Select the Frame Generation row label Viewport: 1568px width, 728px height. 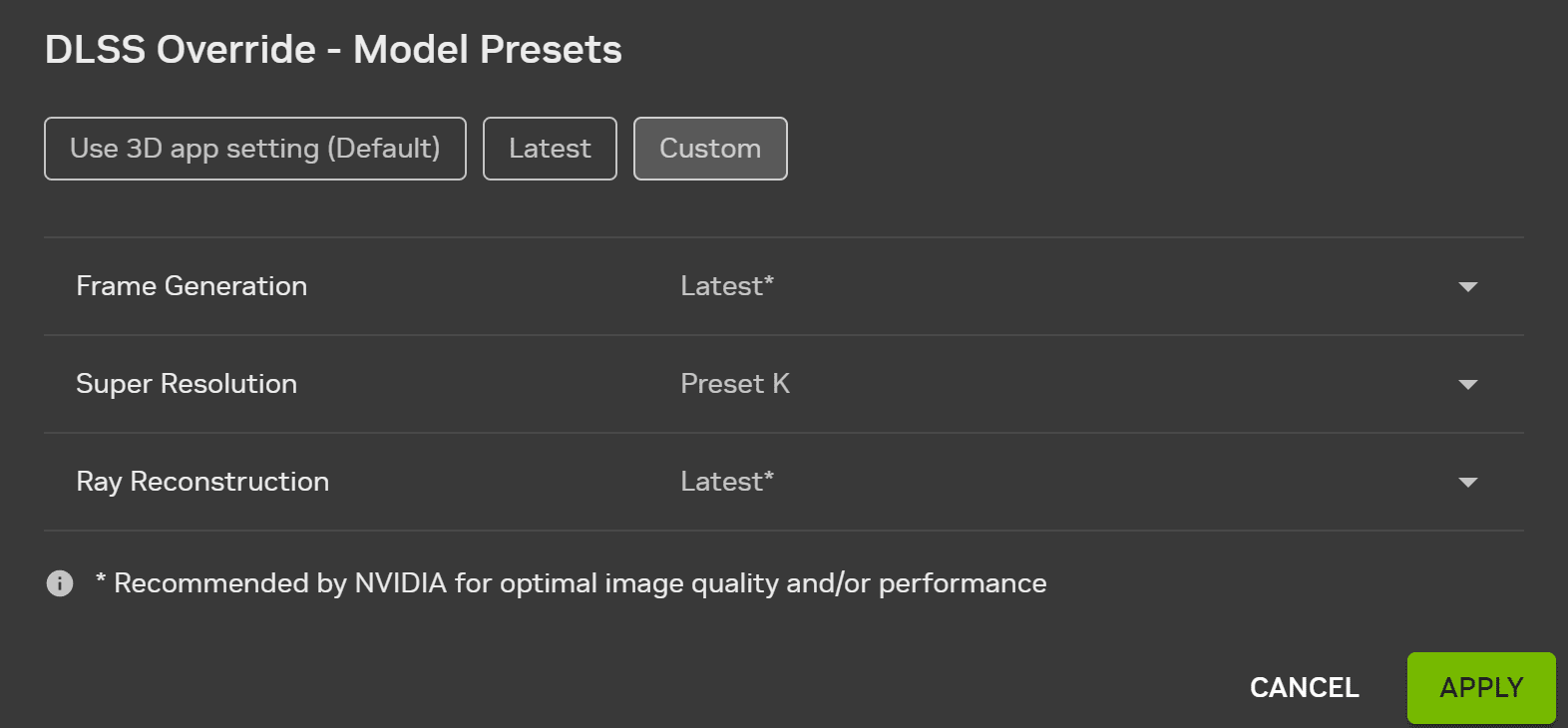(192, 286)
